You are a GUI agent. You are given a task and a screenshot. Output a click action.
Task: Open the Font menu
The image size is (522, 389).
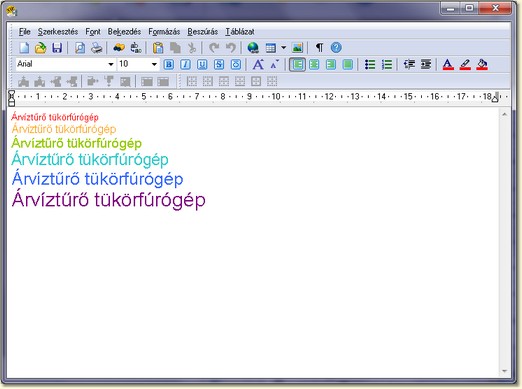tap(93, 32)
